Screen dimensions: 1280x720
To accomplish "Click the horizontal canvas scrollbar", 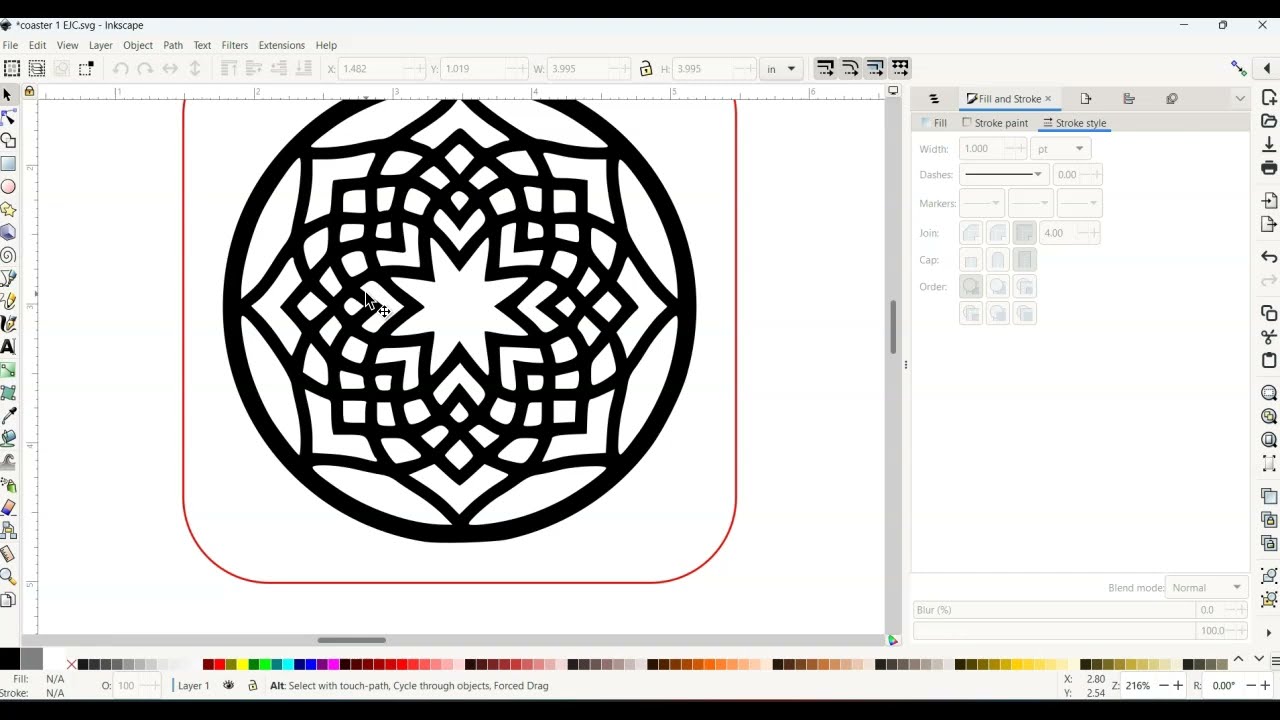I will coord(351,640).
